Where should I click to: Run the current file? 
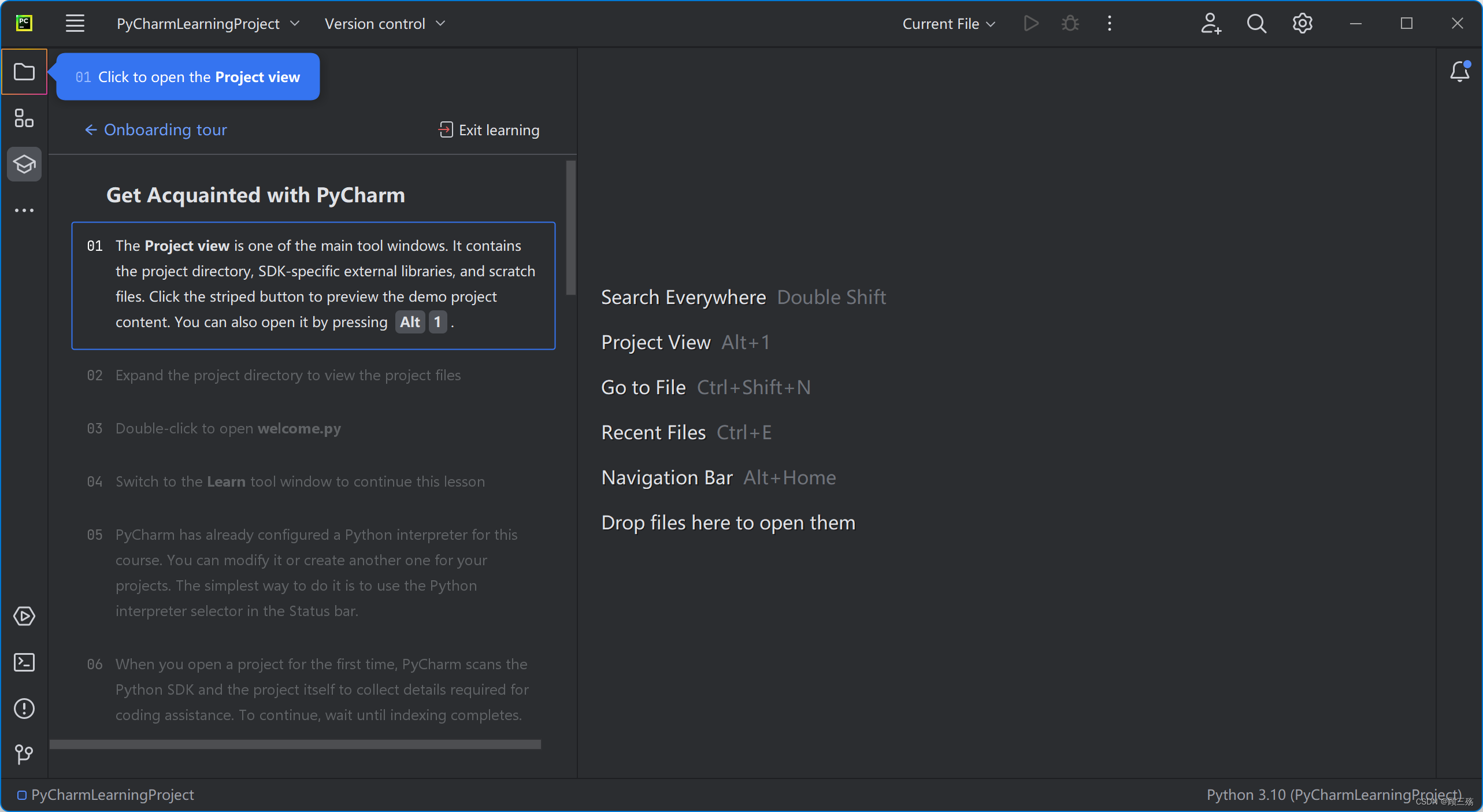pos(1031,24)
